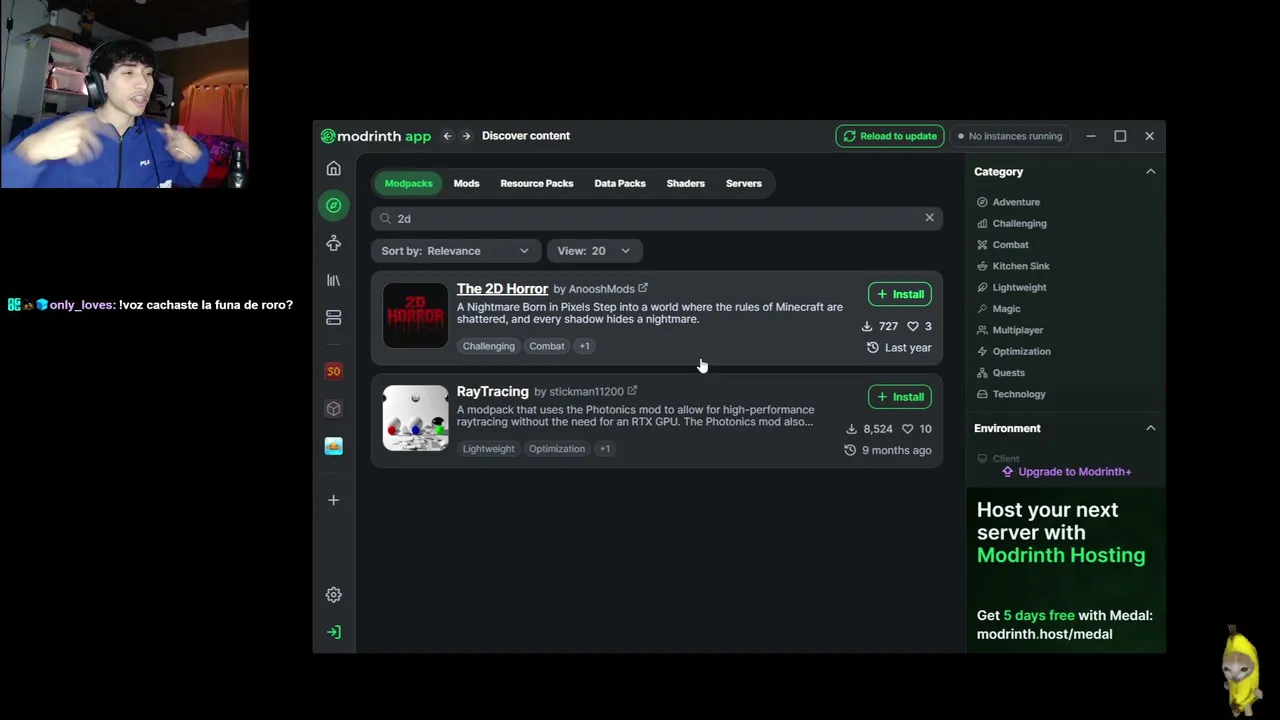Toggle the Technology category filter

click(1012, 394)
